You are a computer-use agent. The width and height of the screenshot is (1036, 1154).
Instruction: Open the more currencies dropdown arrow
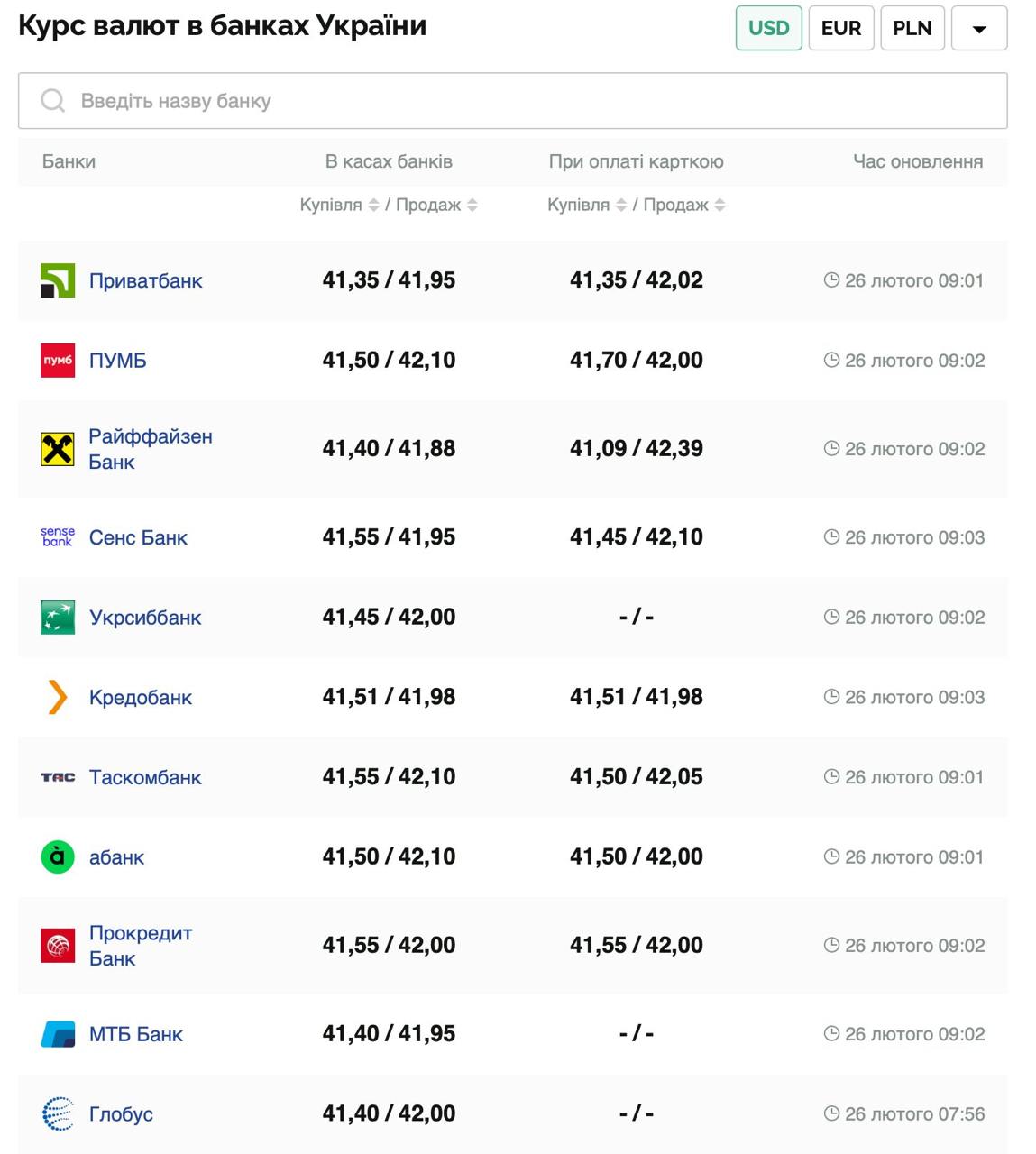pos(978,28)
